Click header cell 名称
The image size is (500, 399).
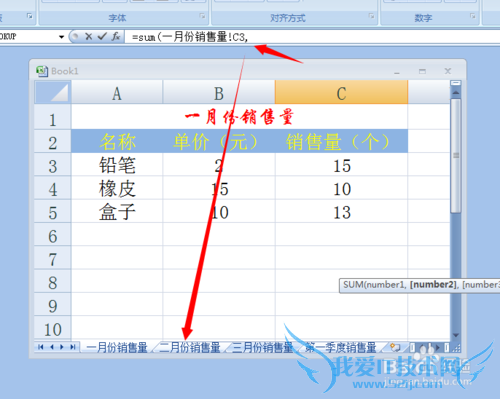pos(117,141)
